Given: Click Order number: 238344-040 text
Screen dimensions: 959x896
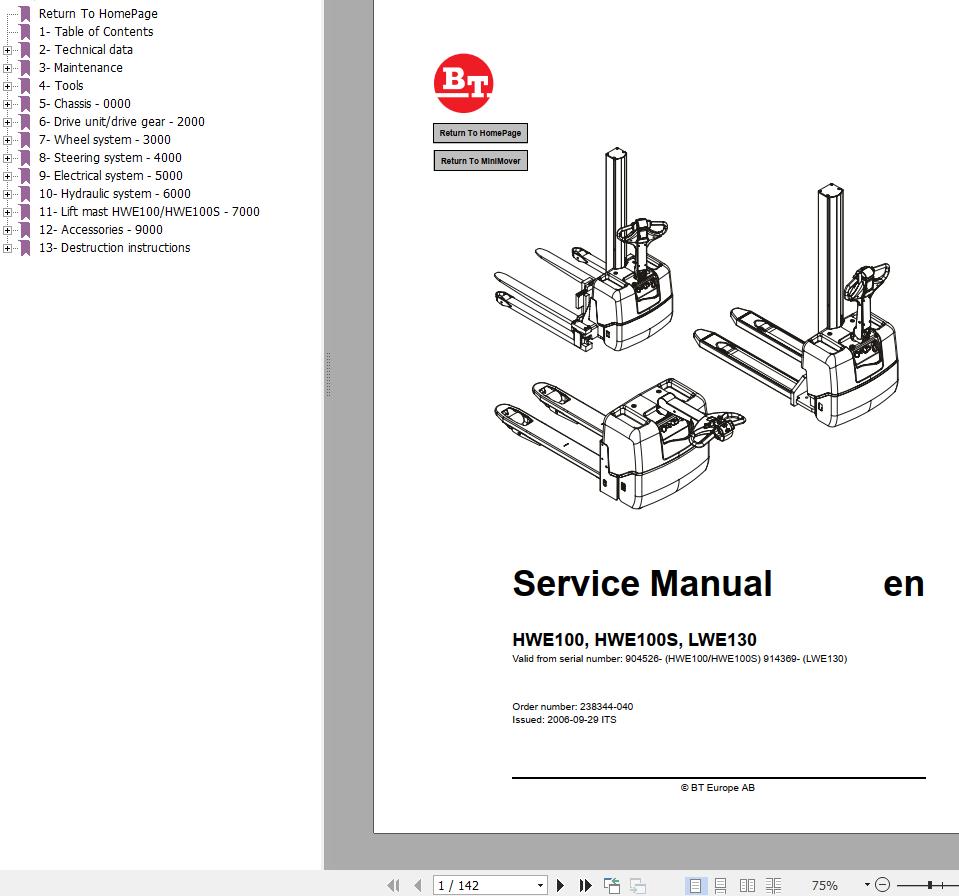Looking at the screenshot, I should tap(572, 706).
